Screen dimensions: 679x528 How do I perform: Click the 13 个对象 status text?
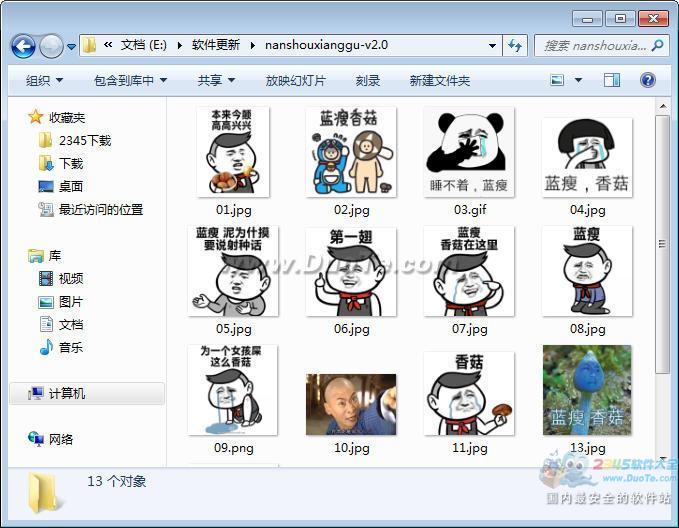[116, 481]
